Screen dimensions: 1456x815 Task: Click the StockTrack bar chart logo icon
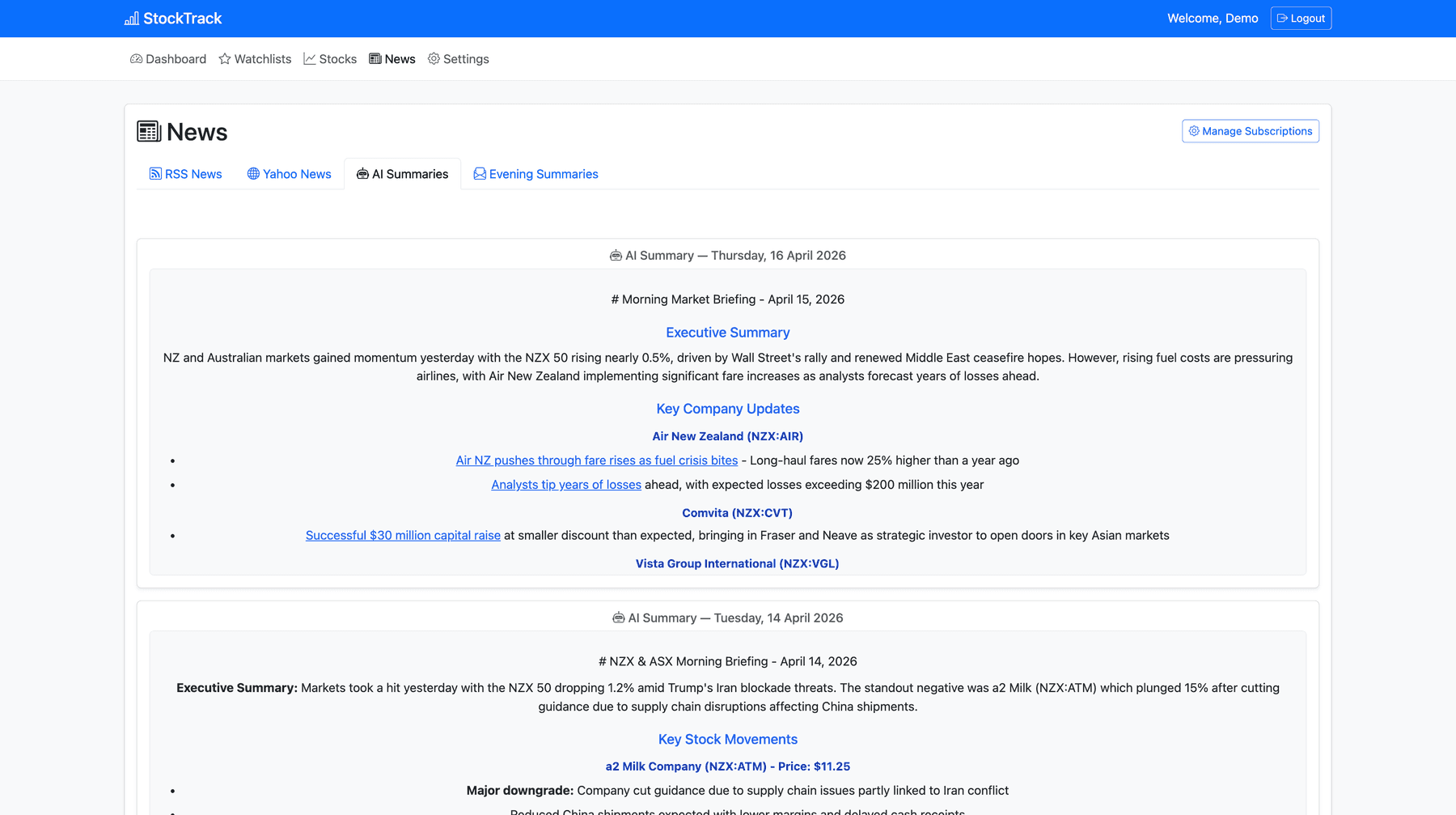click(x=131, y=19)
